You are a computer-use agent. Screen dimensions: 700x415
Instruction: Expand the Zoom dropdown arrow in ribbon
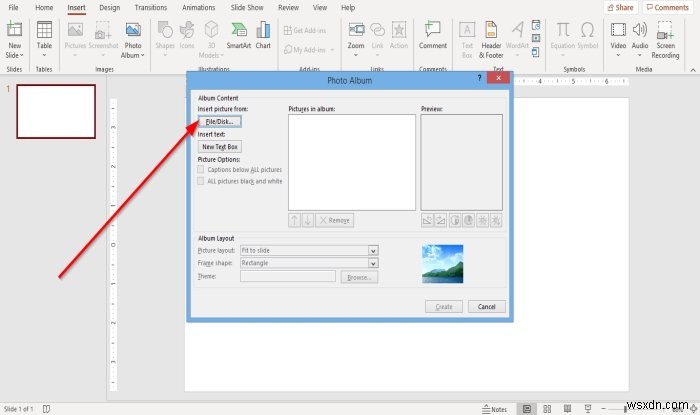[x=356, y=55]
